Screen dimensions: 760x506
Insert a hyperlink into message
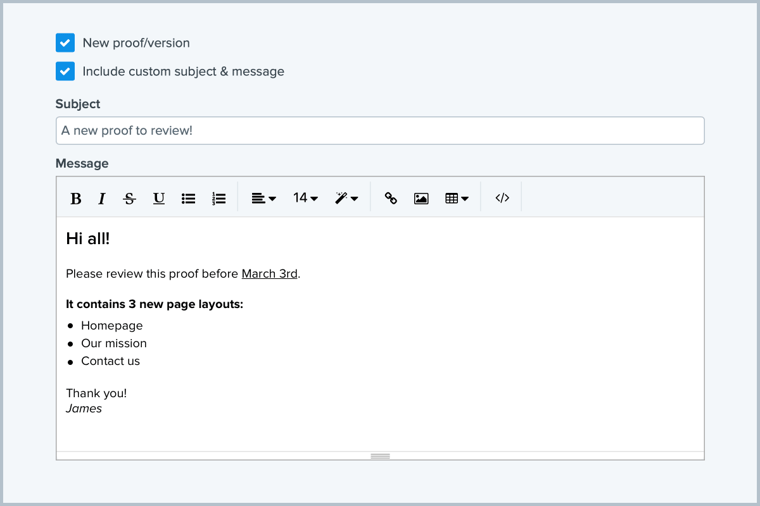pyautogui.click(x=391, y=198)
